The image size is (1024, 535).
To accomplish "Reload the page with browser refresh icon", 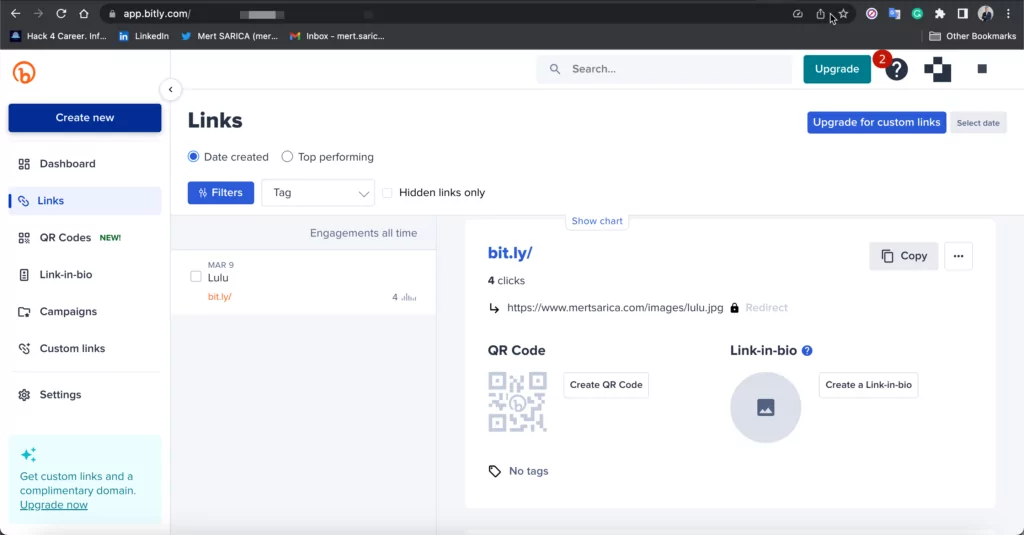I will point(61,13).
